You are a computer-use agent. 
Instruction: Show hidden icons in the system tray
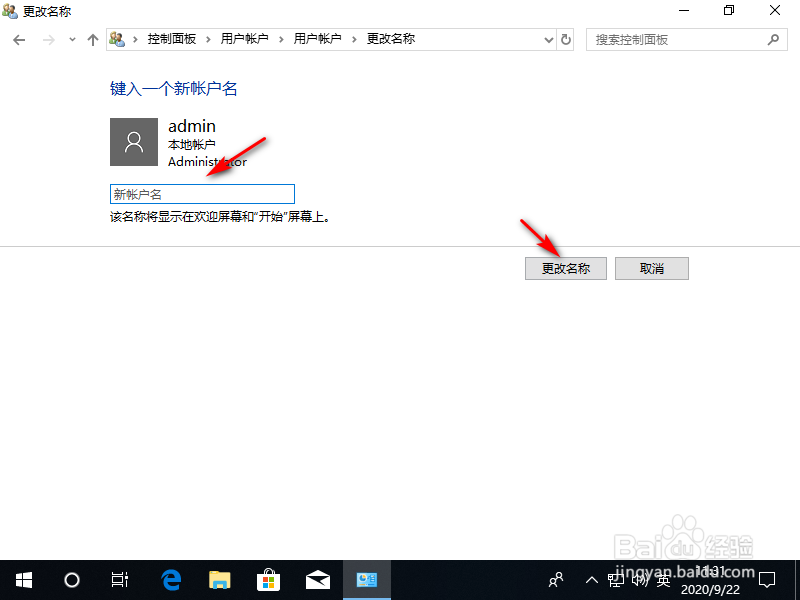point(592,580)
